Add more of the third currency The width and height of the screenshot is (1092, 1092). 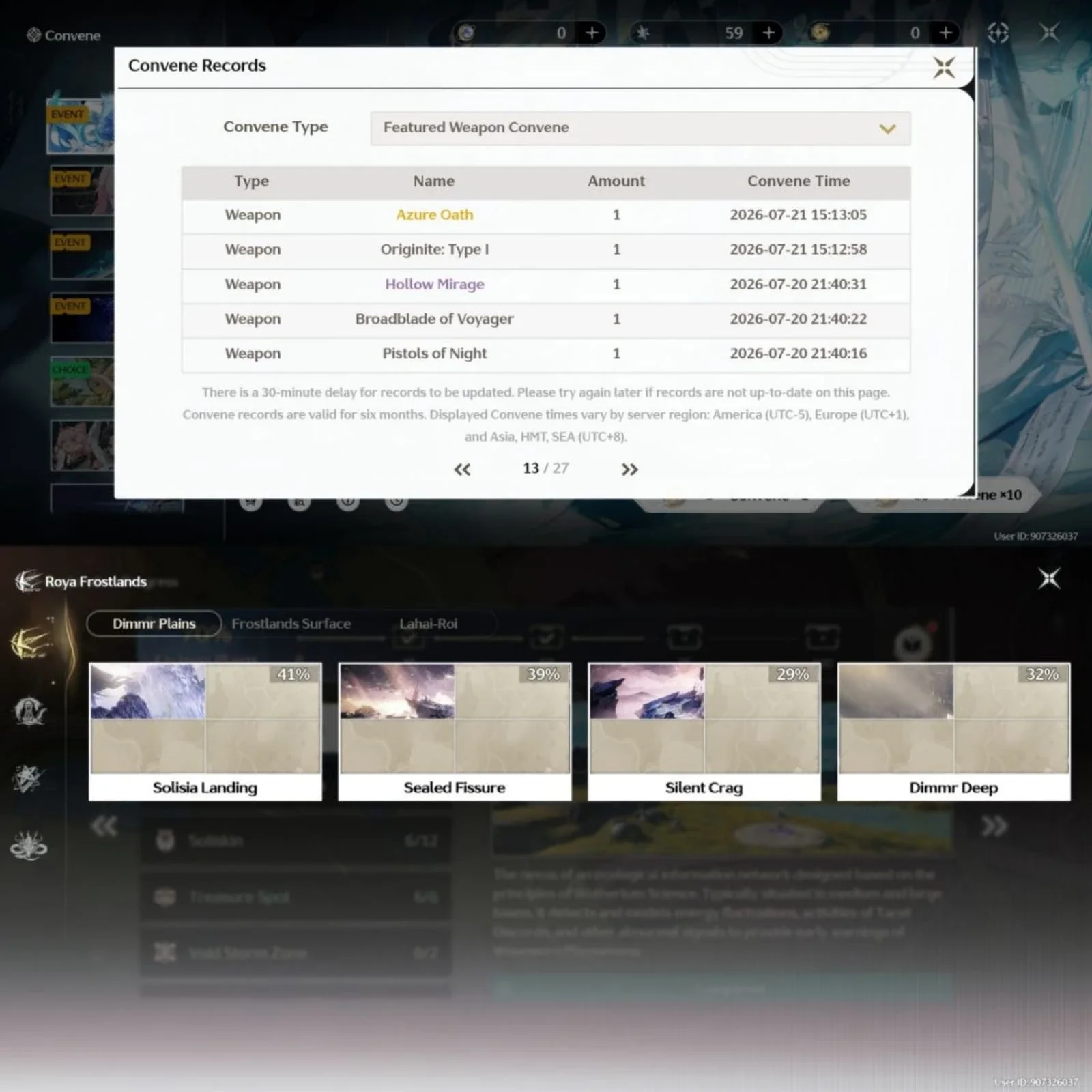(x=945, y=32)
